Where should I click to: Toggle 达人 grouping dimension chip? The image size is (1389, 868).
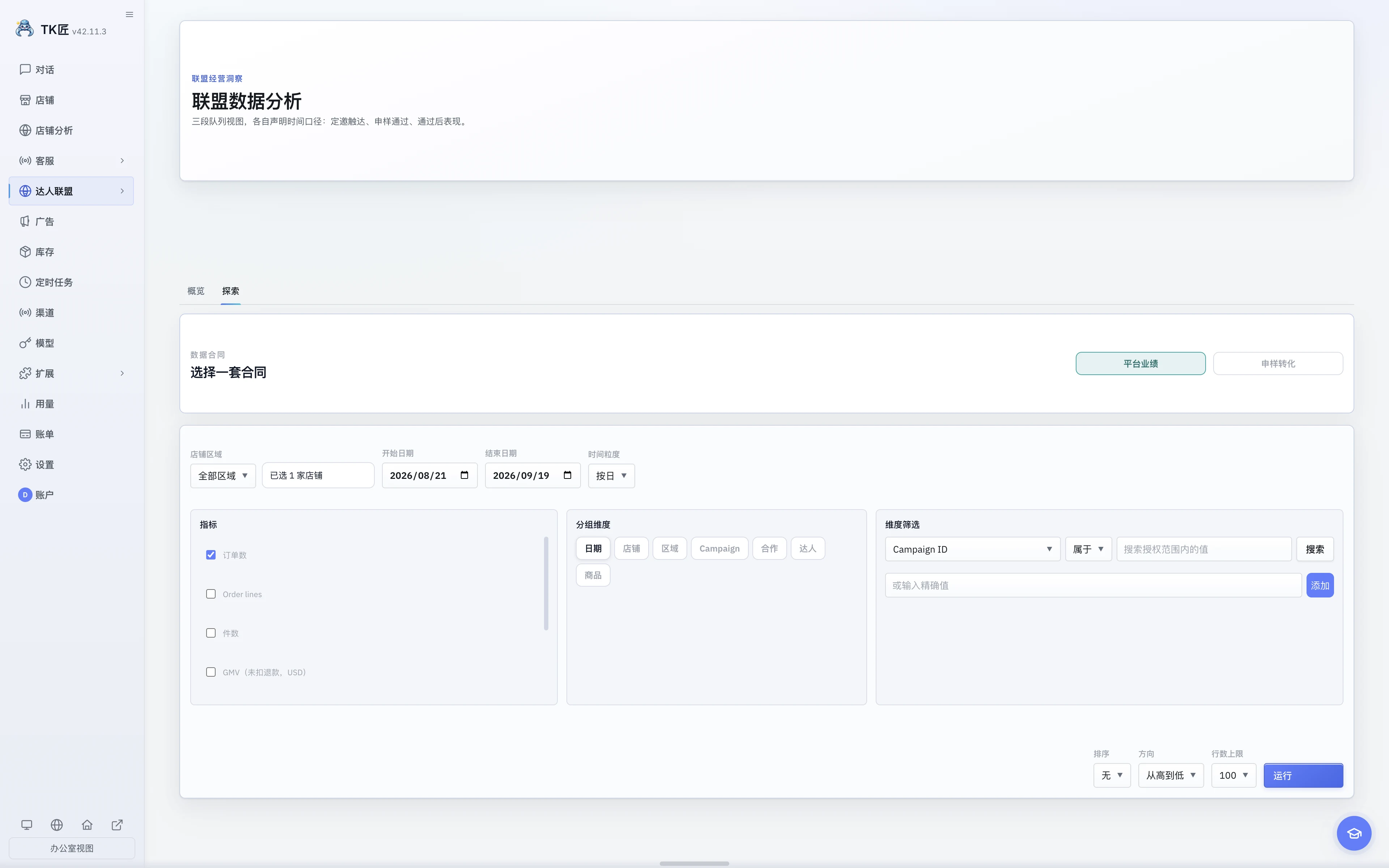[x=808, y=549]
